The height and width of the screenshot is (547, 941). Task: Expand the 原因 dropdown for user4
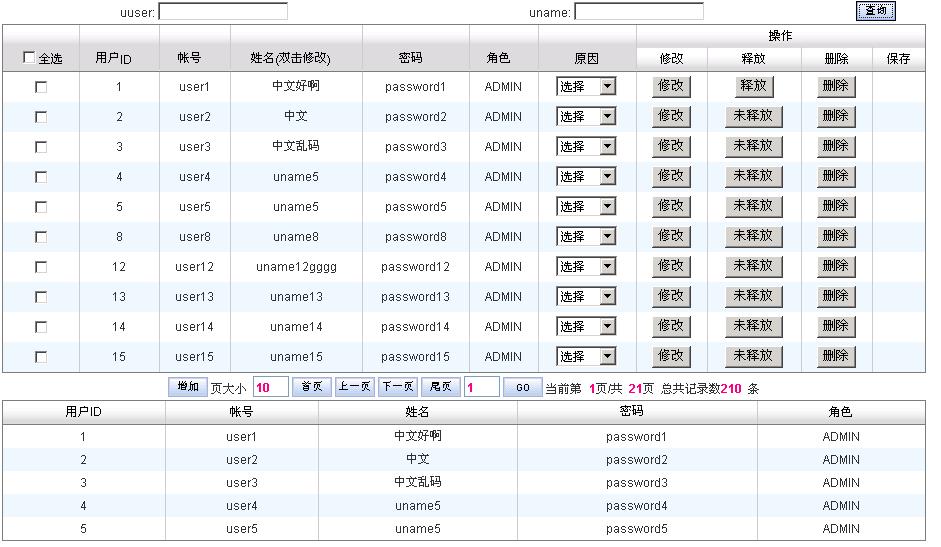[586, 177]
